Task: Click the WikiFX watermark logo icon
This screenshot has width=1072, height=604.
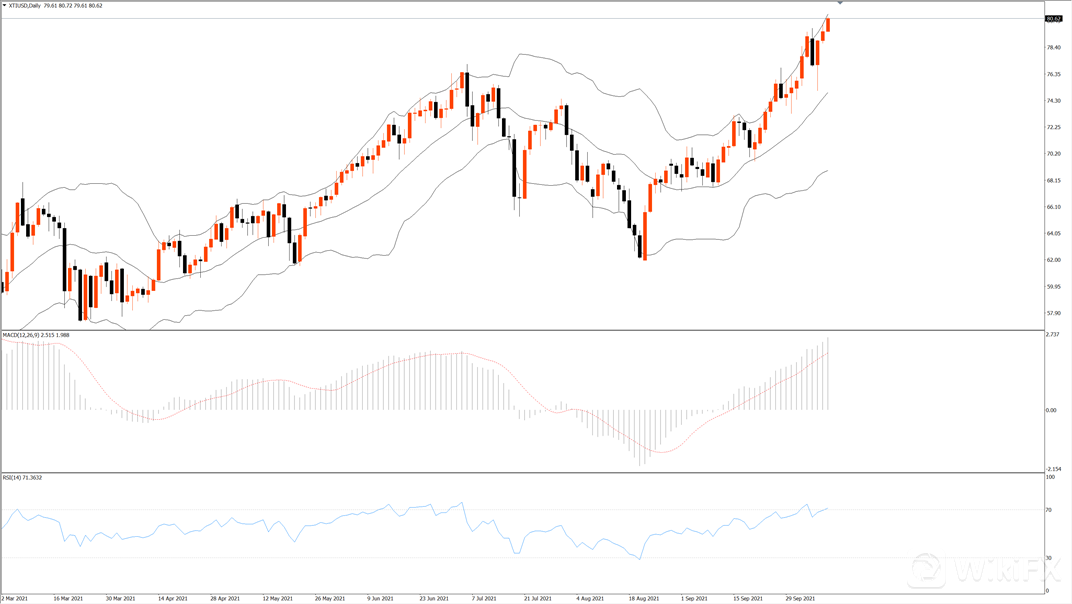Action: (x=927, y=571)
